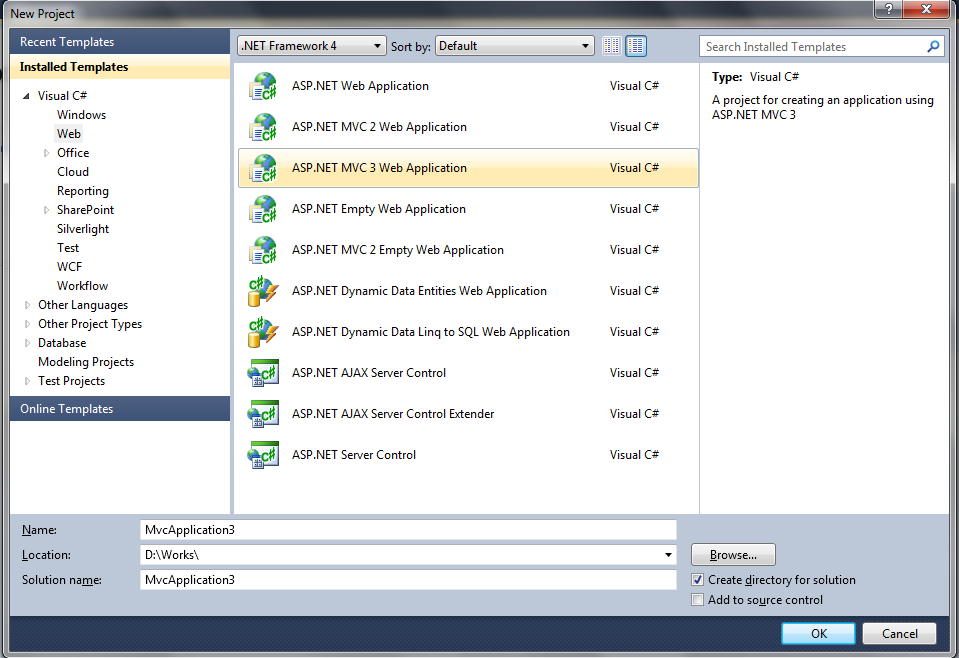
Task: Click the Office category label
Action: click(x=73, y=153)
